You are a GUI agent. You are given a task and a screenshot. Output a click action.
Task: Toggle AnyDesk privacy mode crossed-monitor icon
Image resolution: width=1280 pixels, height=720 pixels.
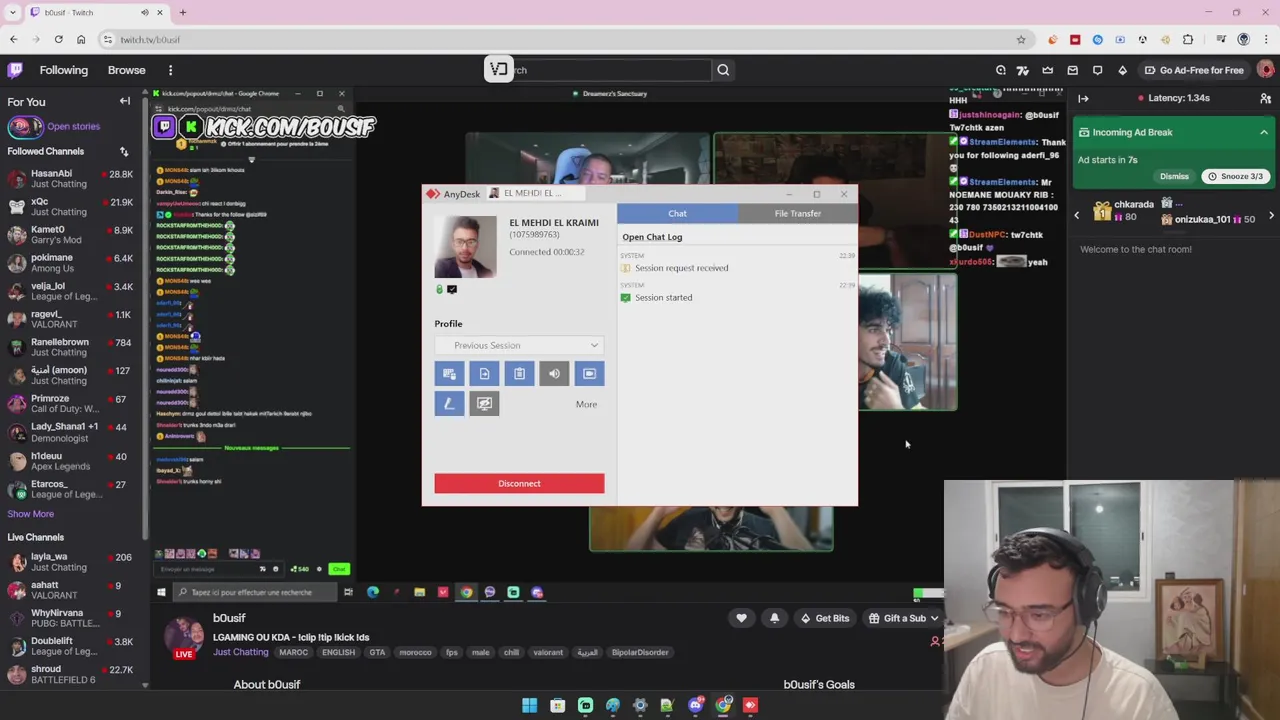tap(484, 404)
